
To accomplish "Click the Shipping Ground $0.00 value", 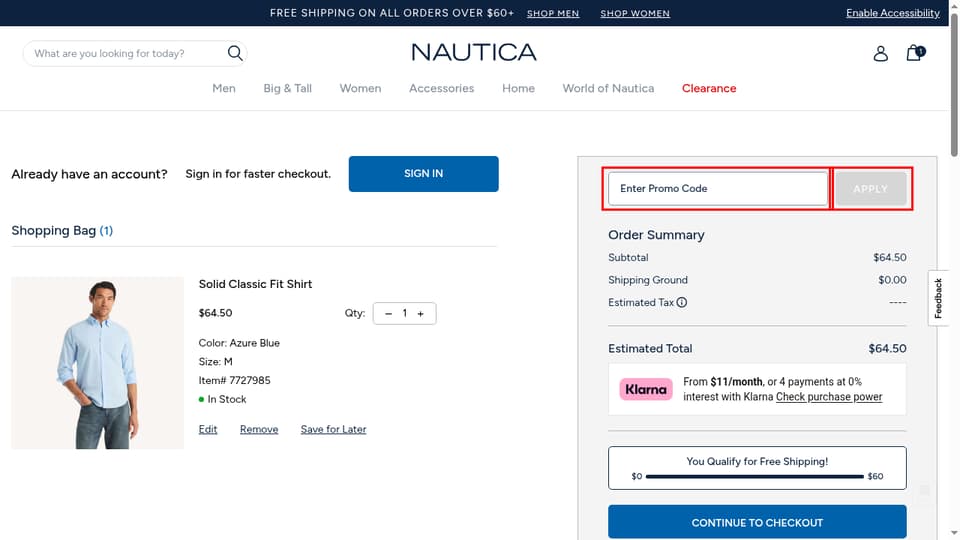I will tap(892, 280).
